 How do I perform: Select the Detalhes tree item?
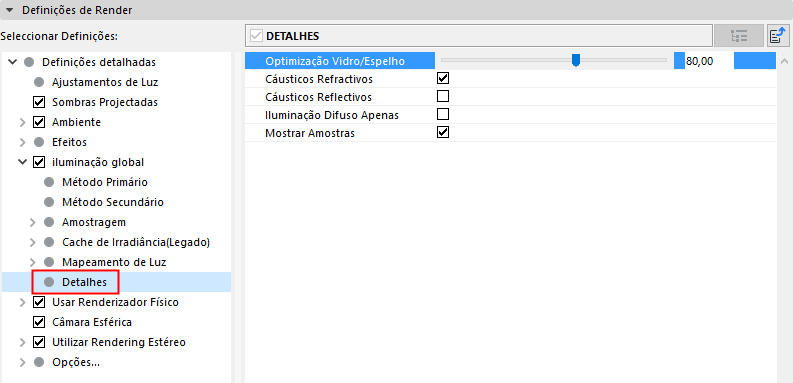click(x=84, y=282)
